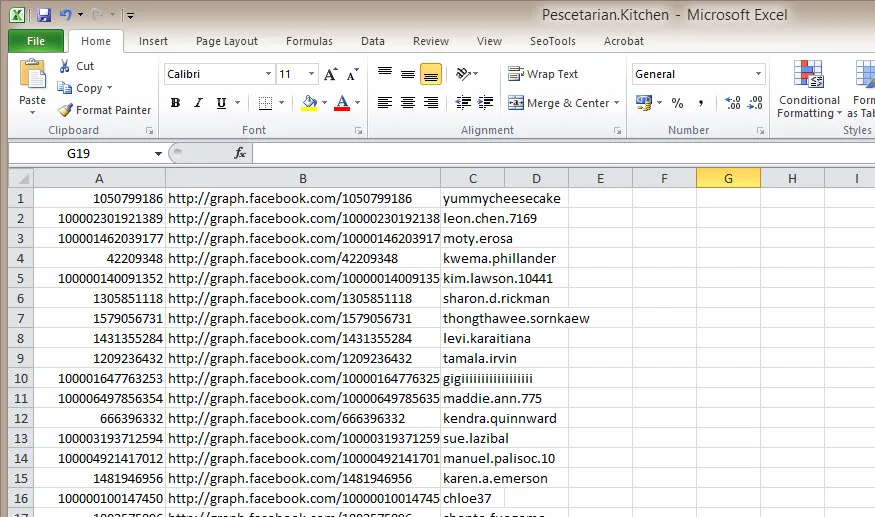Open the Clipboard dialog launcher
The width and height of the screenshot is (875, 517).
click(150, 130)
